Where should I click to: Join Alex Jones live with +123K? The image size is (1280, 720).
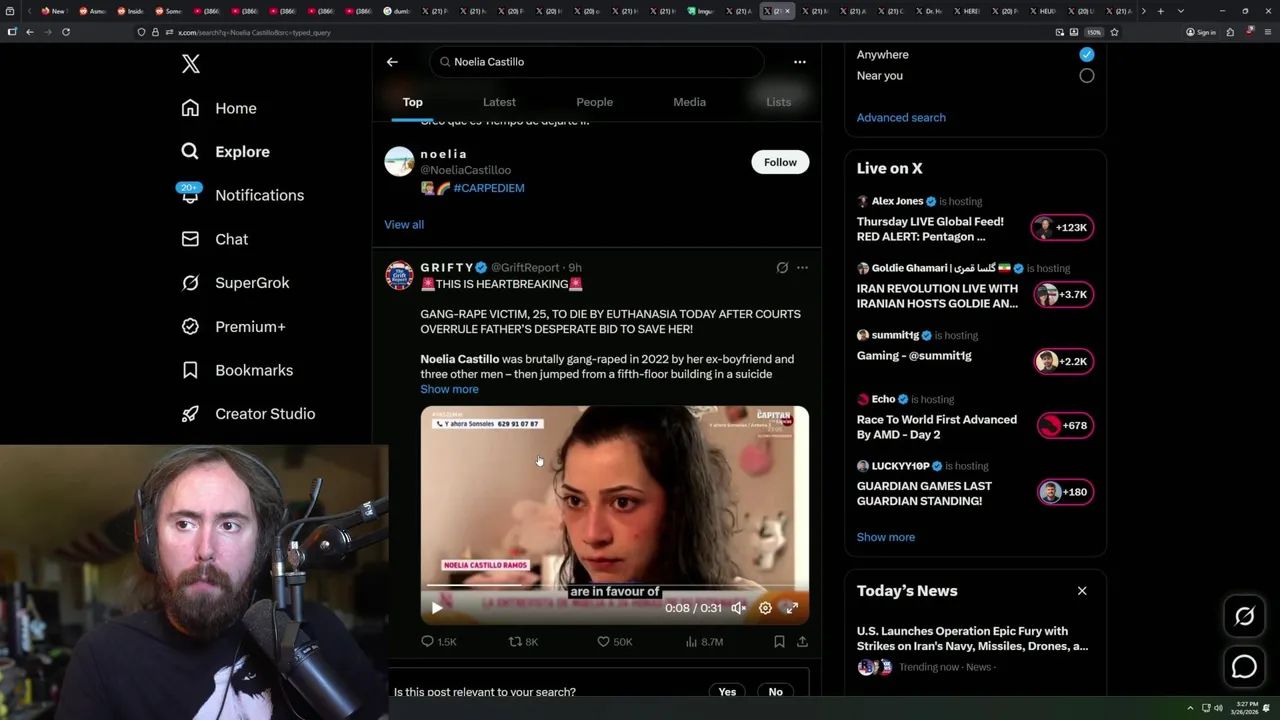coord(1062,228)
